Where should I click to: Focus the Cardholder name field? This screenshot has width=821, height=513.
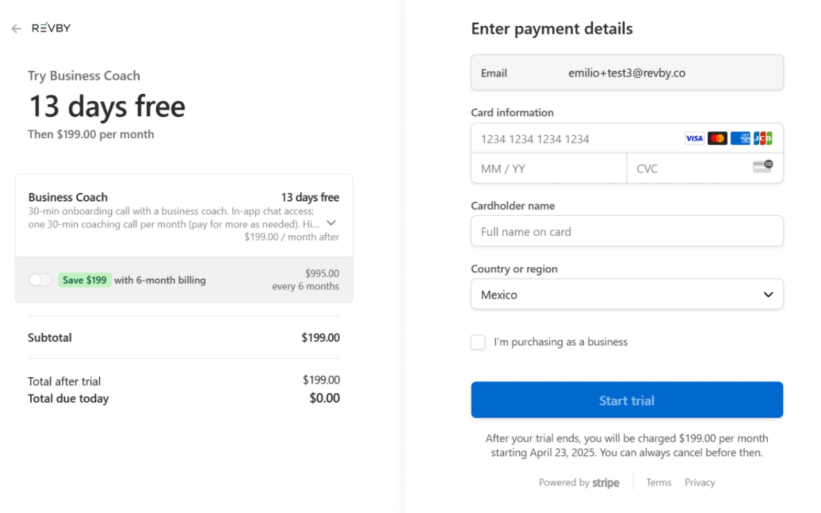tap(627, 231)
